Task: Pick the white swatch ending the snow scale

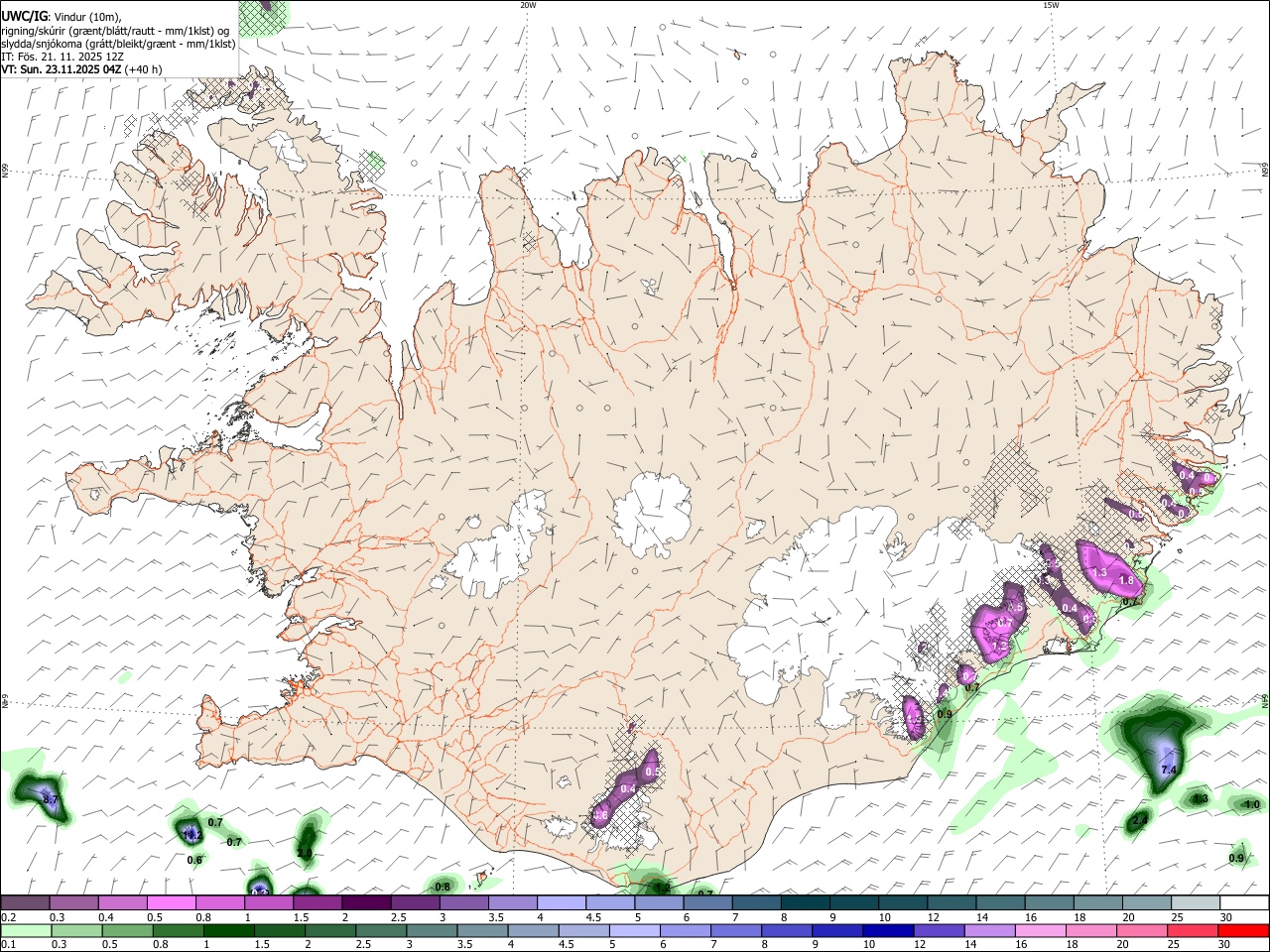Action: point(1244,902)
